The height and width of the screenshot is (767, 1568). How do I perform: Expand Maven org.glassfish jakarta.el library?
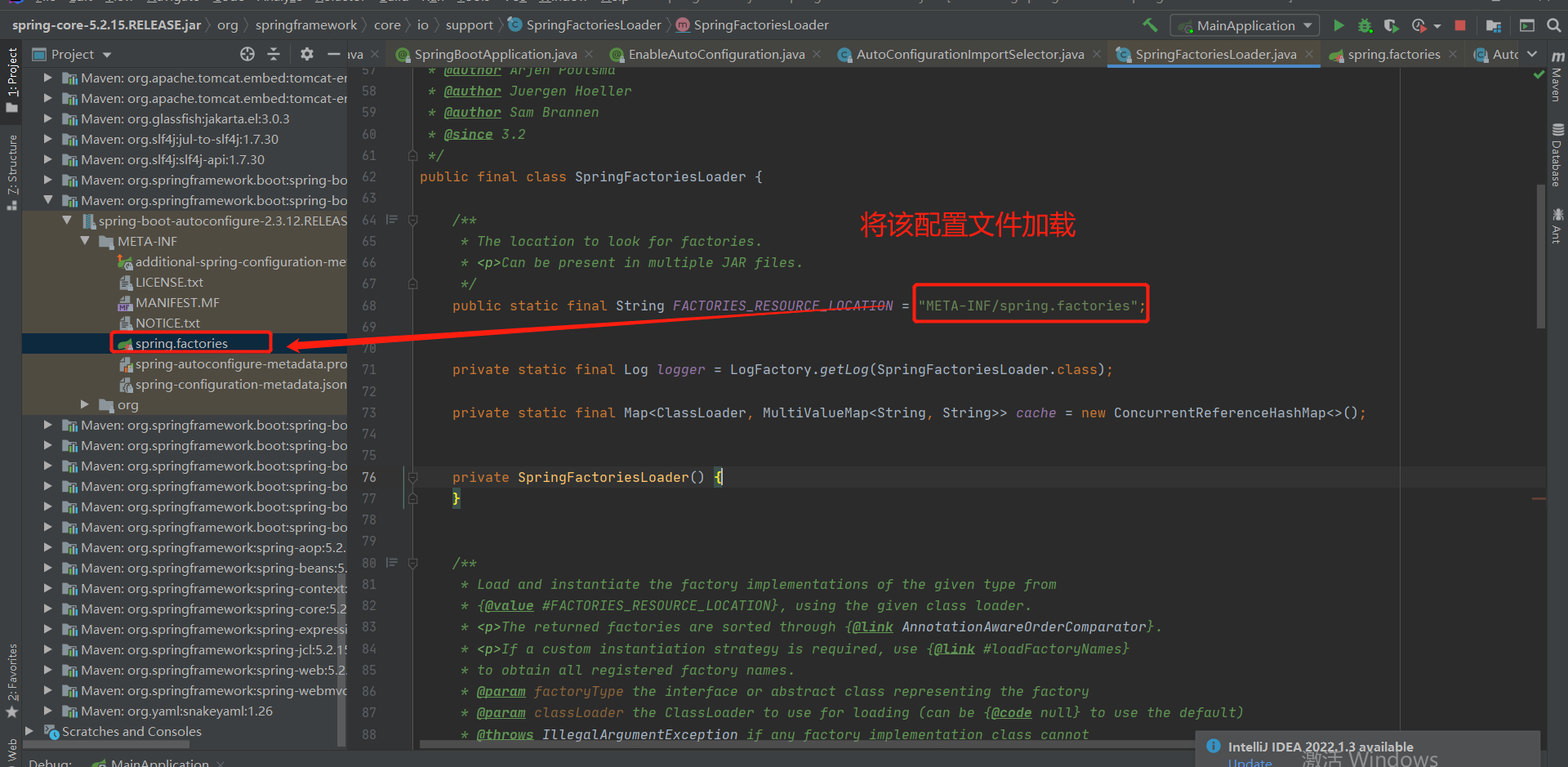[x=47, y=118]
